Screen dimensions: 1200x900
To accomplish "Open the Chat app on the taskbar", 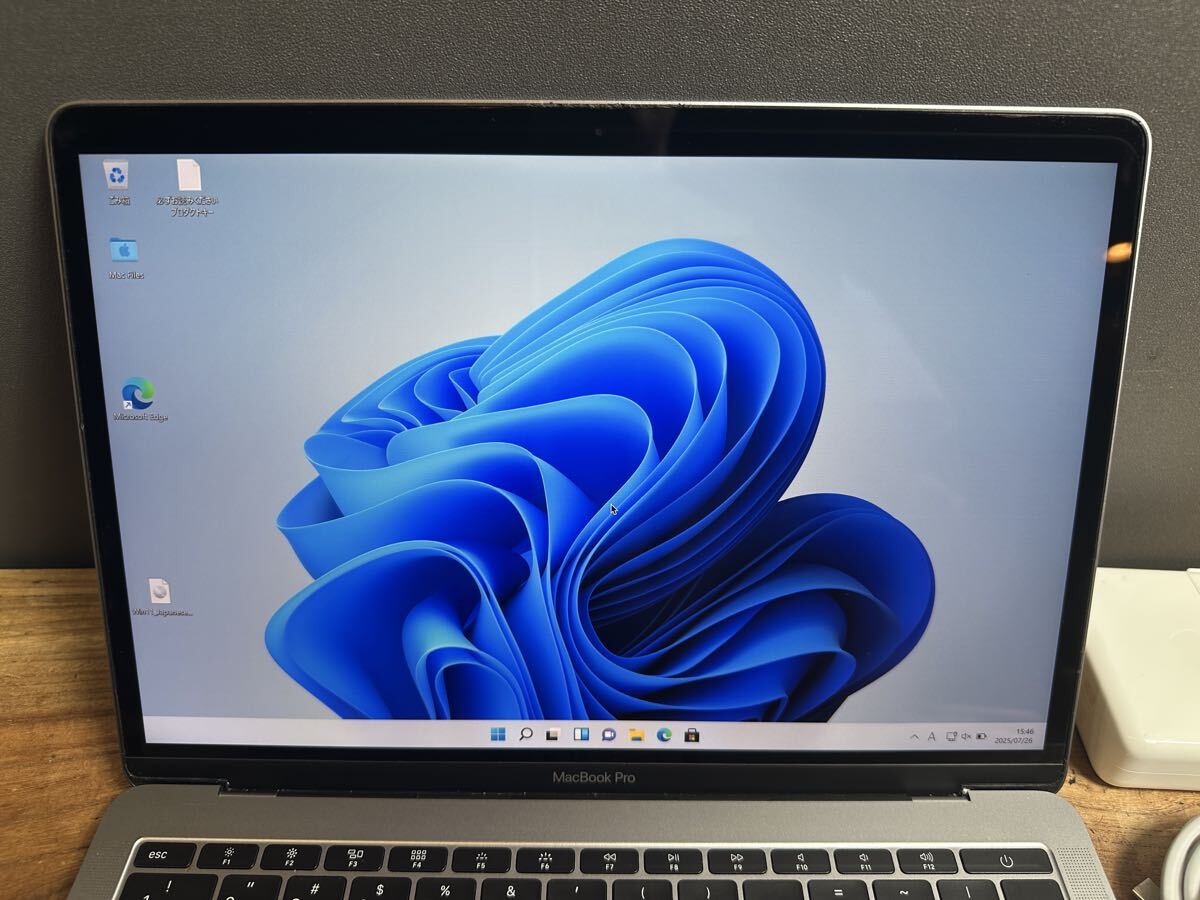I will [608, 735].
